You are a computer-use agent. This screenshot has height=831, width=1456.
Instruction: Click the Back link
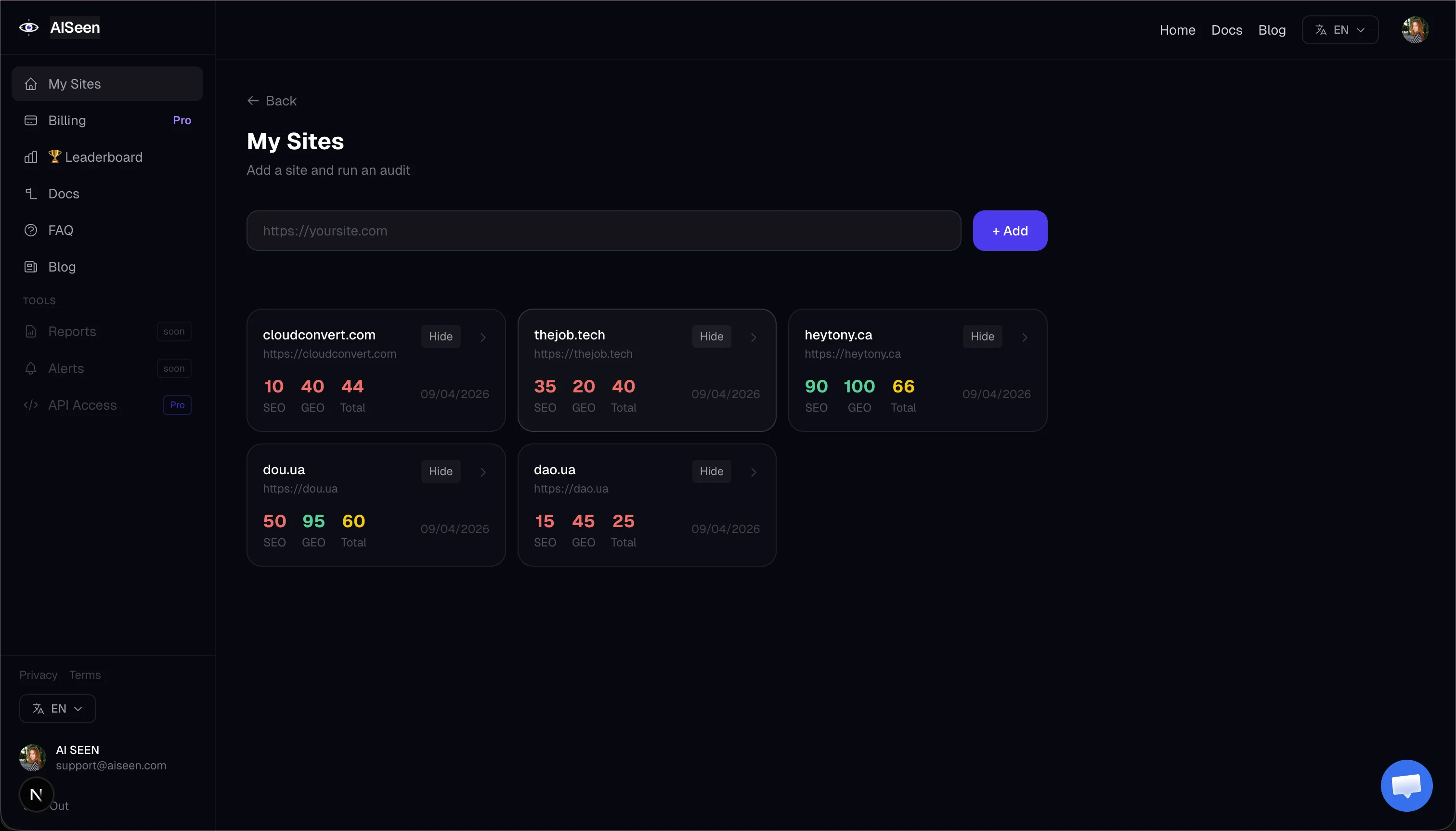pos(272,101)
